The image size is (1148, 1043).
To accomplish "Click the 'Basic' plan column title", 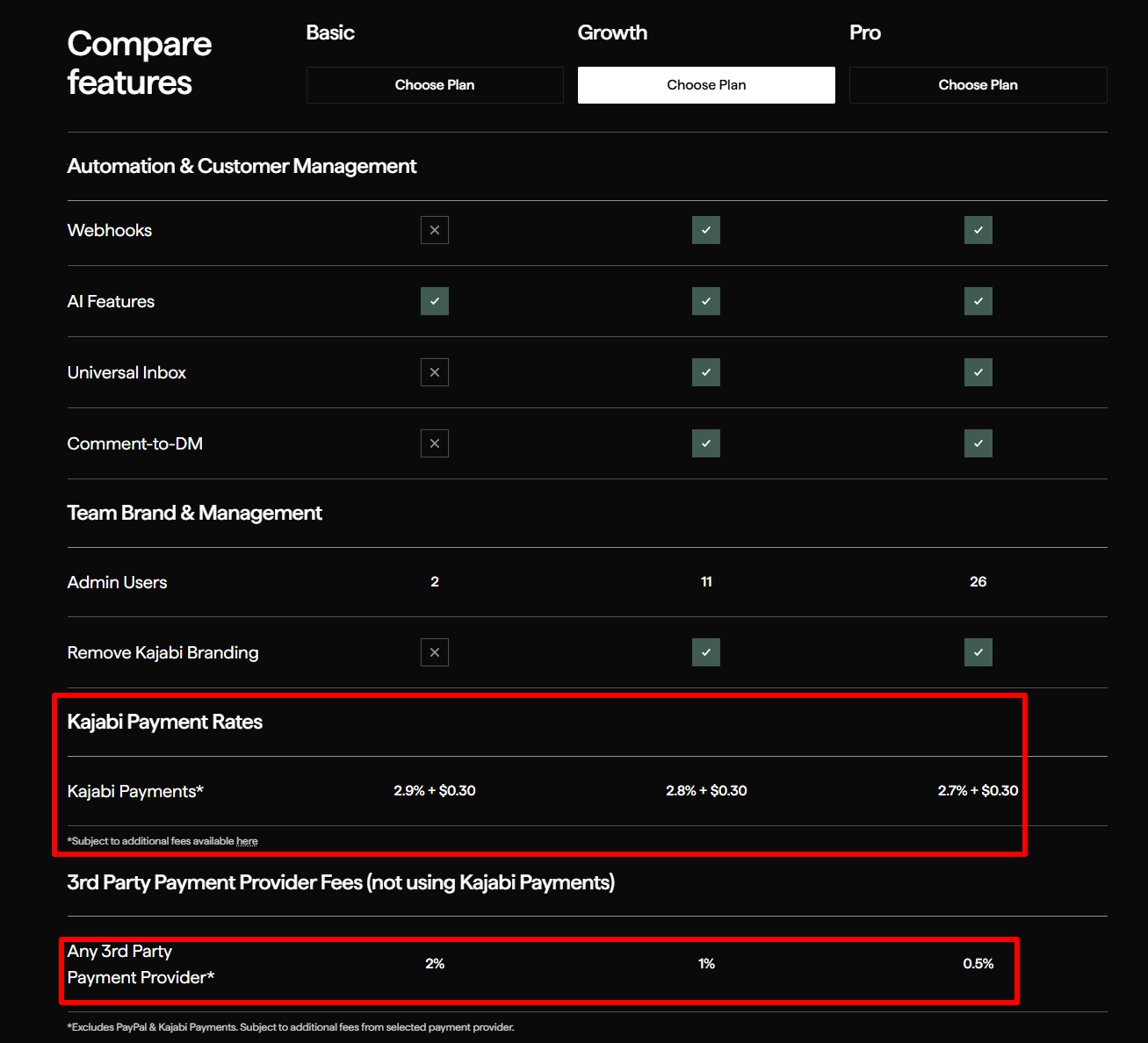I will [x=330, y=32].
